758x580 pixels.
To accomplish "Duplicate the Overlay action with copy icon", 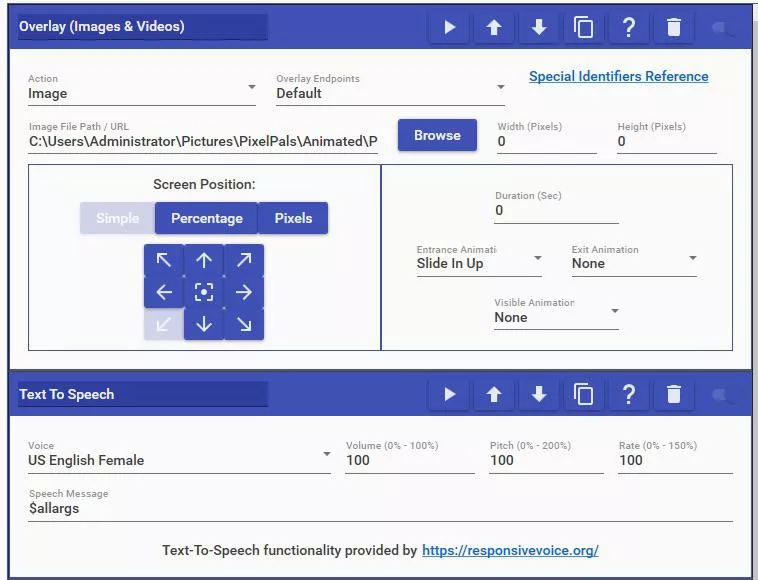I will 584,27.
